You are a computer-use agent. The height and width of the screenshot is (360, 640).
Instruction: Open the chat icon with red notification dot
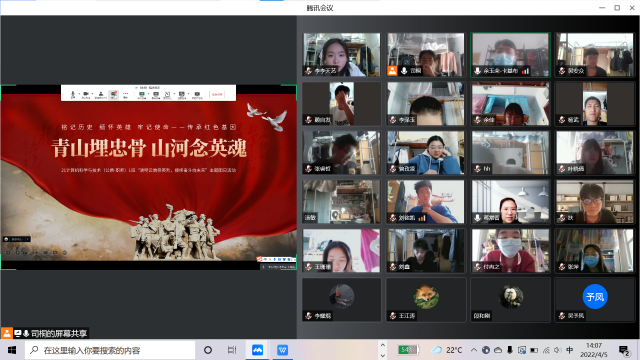click(113, 95)
